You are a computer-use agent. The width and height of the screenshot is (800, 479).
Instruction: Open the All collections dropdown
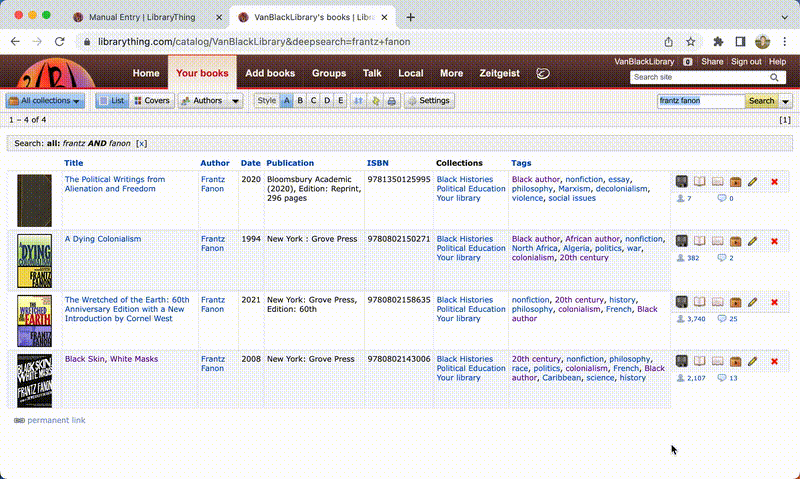[45, 101]
